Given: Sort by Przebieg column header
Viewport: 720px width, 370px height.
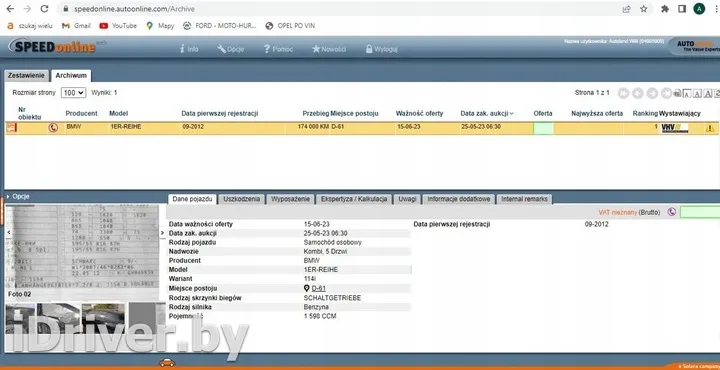Looking at the screenshot, I should click(x=315, y=113).
